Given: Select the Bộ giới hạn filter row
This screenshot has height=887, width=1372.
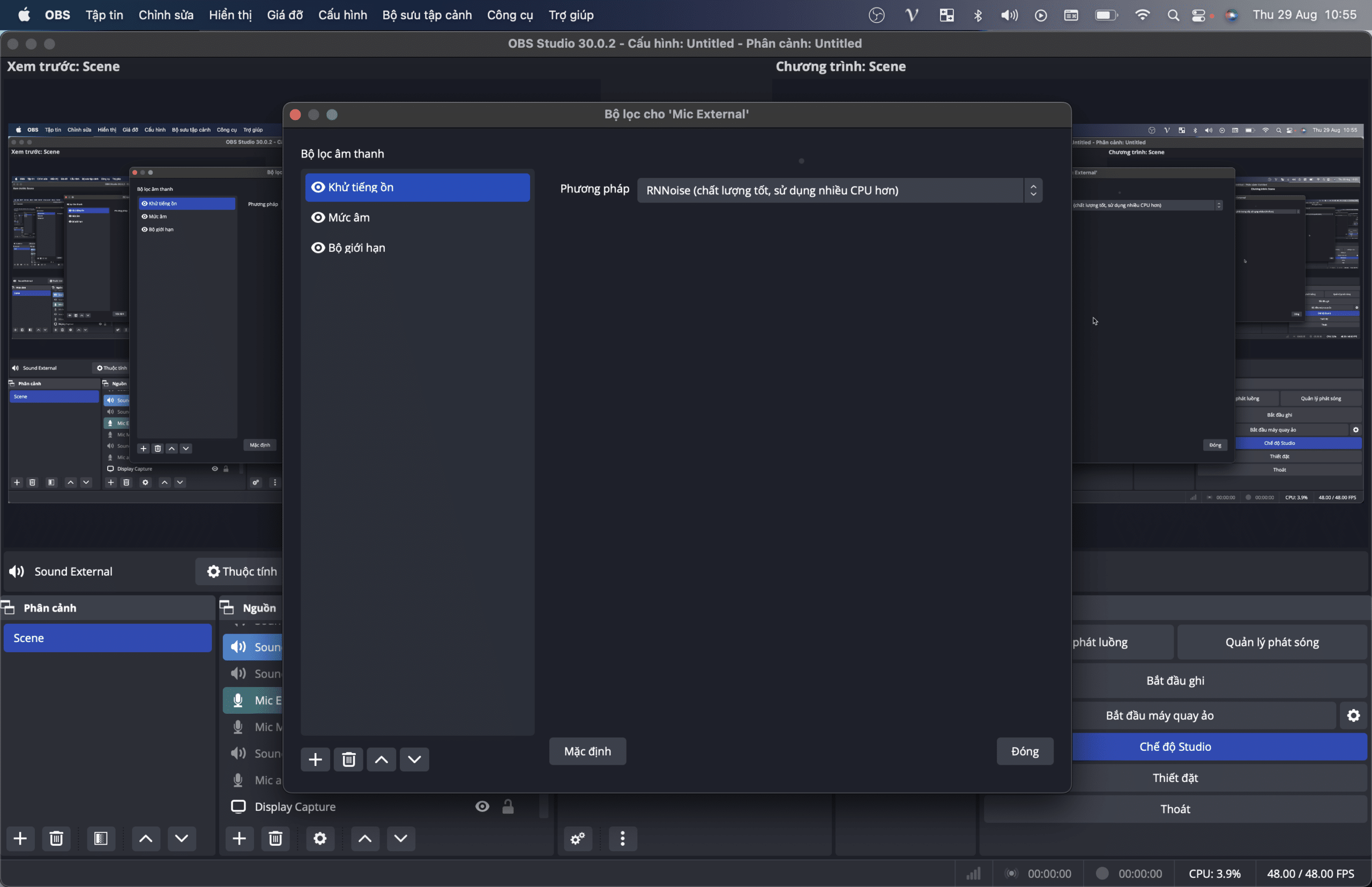Looking at the screenshot, I should point(417,248).
